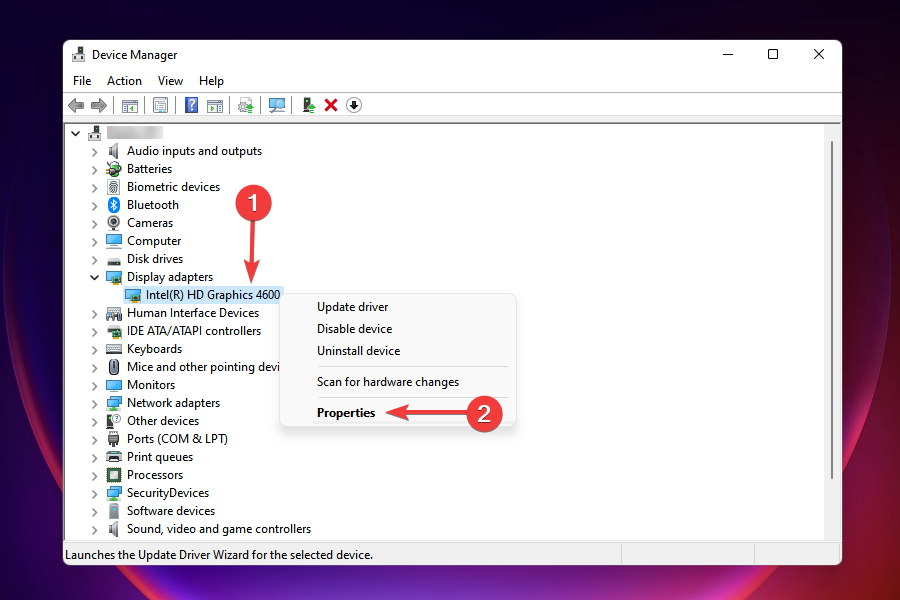The width and height of the screenshot is (900, 600).
Task: Expand the Software devices node chevron
Action: coord(94,511)
